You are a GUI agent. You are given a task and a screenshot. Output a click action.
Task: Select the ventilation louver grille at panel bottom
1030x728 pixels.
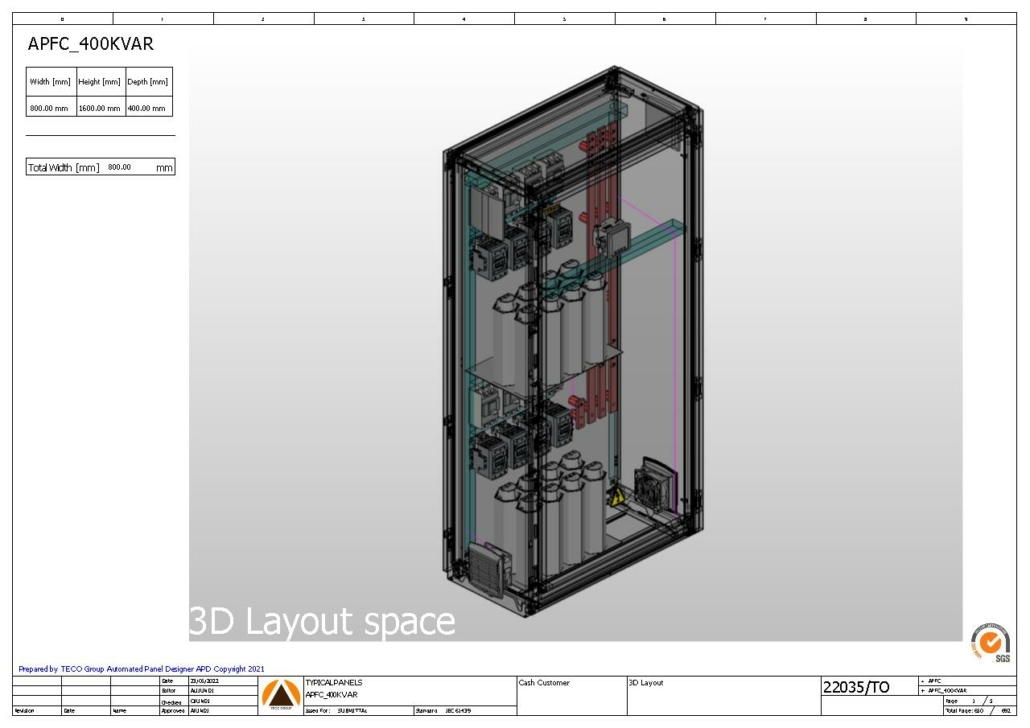[486, 568]
